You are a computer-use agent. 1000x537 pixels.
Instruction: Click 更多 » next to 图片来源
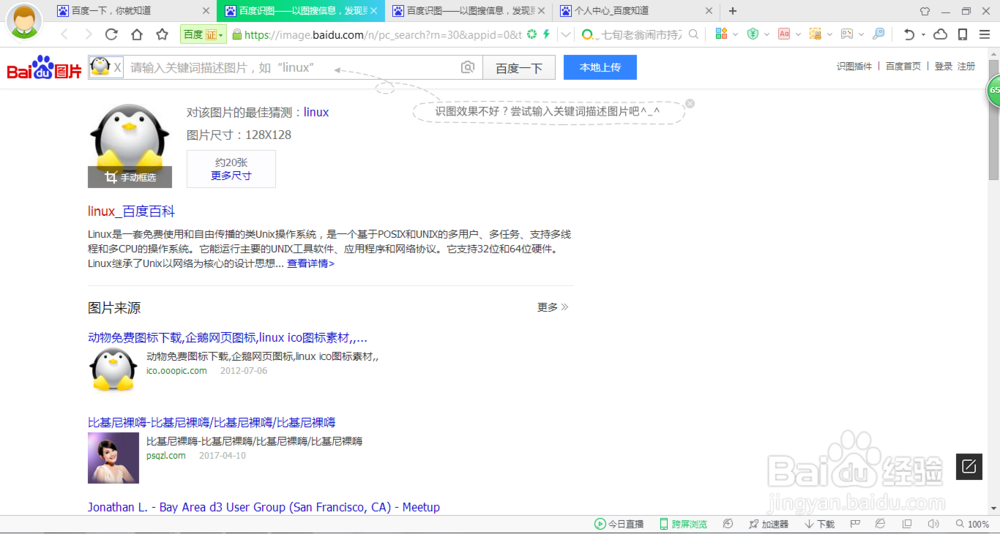[552, 307]
